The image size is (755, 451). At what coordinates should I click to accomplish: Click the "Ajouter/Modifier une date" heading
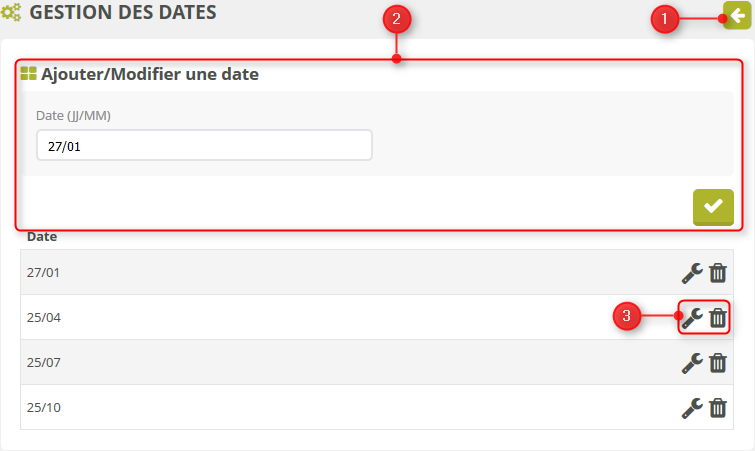tap(150, 74)
